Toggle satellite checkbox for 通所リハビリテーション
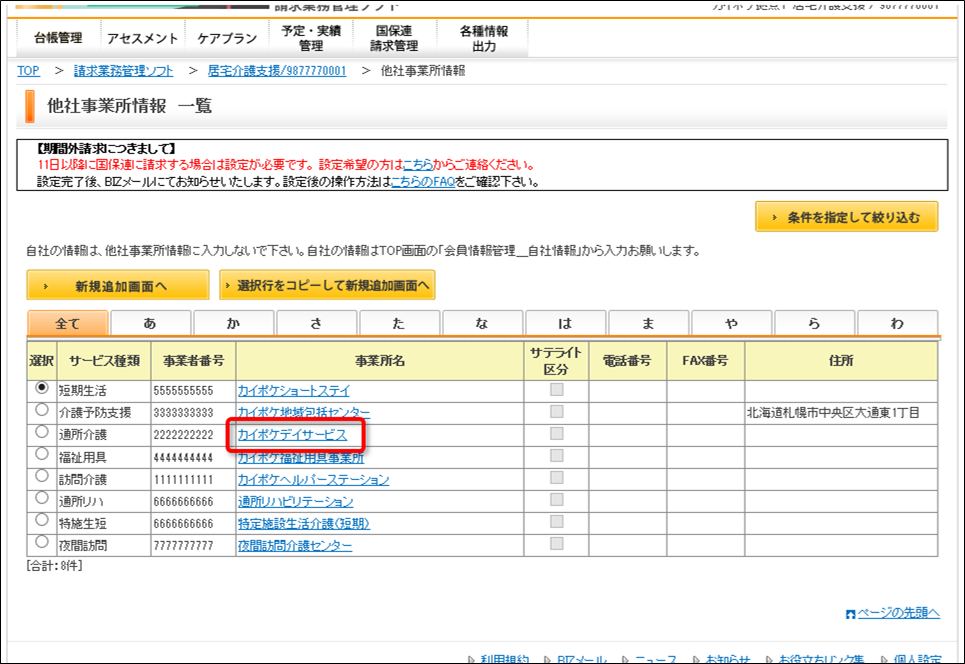Viewport: 965px width, 664px height. click(x=556, y=500)
